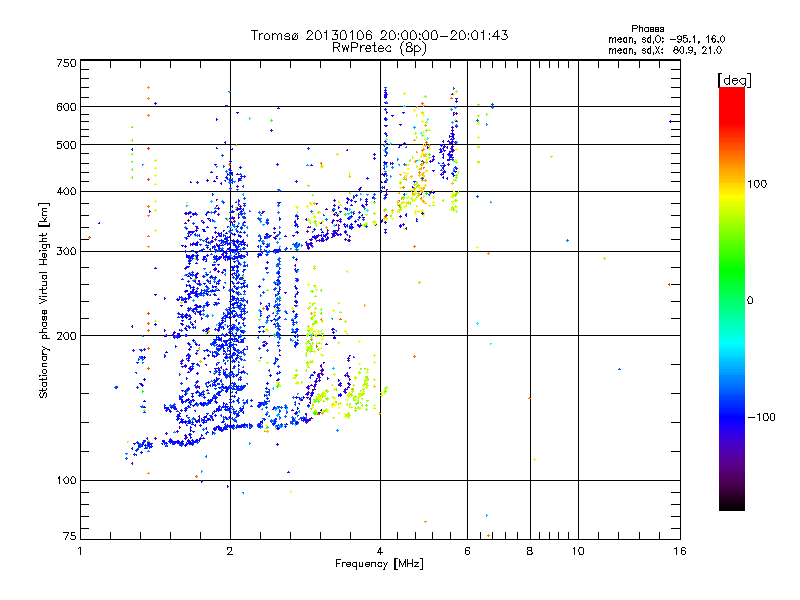Click the y-axis tick label '100'
This screenshot has width=800, height=600.
66,481
